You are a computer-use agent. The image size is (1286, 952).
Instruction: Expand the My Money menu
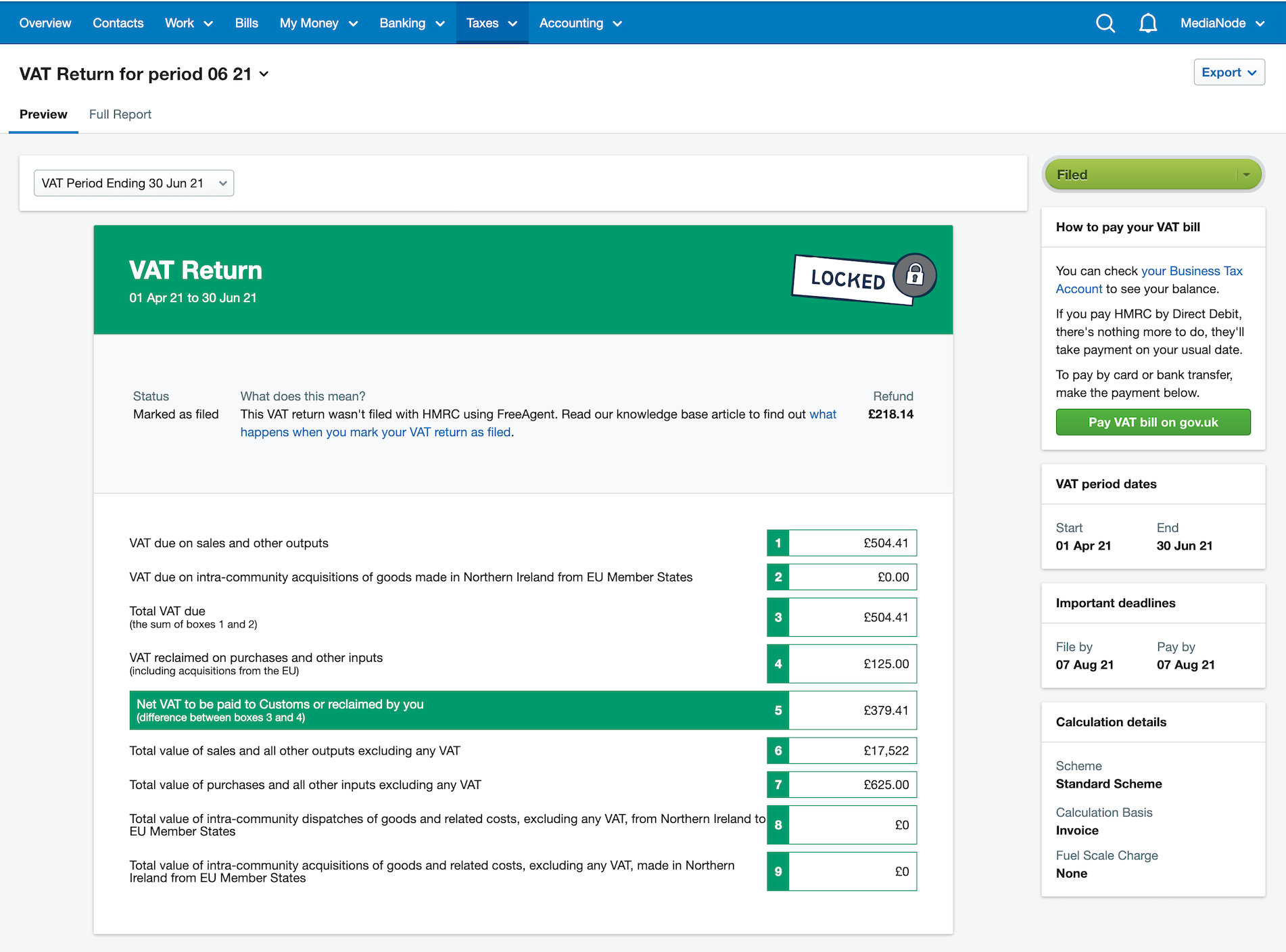[318, 22]
